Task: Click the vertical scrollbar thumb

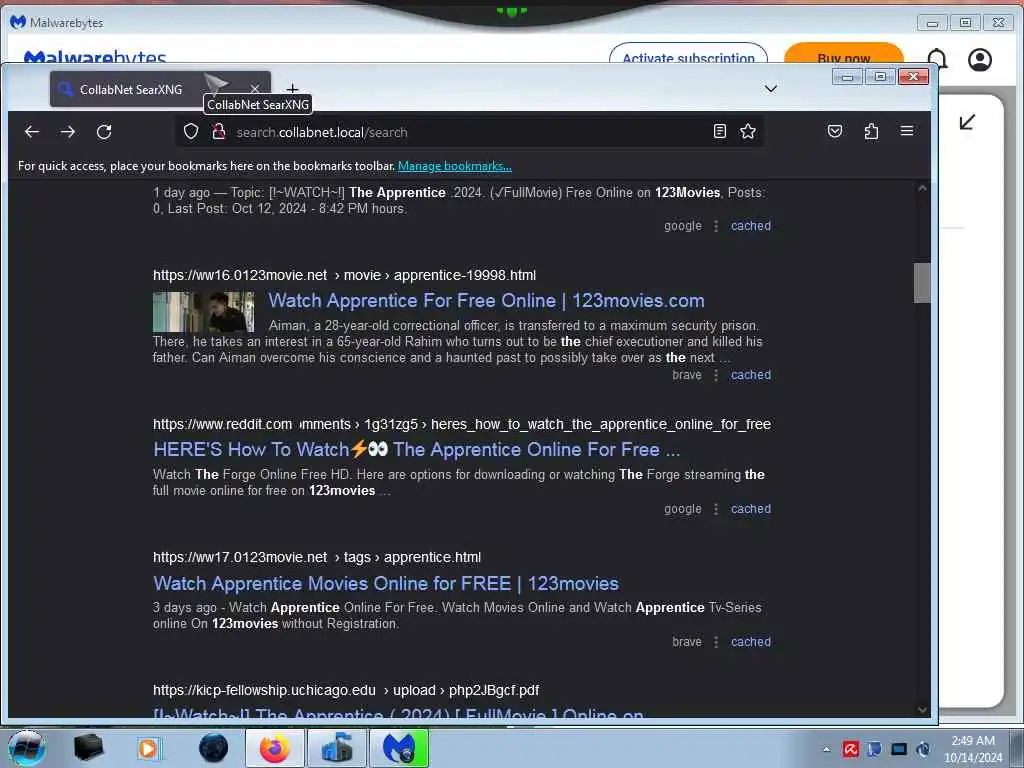Action: (x=921, y=283)
